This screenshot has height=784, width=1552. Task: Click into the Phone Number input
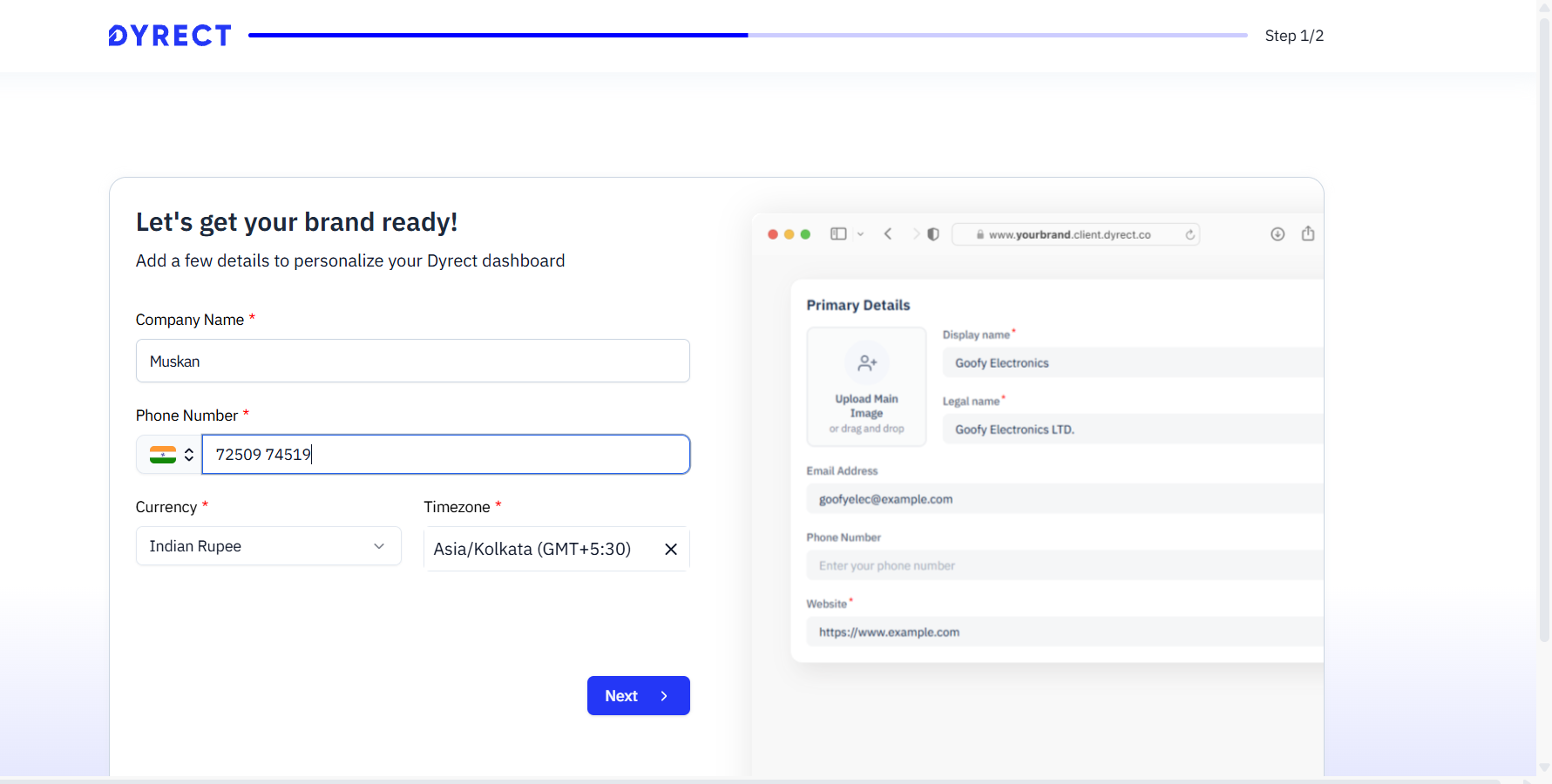pyautogui.click(x=445, y=455)
